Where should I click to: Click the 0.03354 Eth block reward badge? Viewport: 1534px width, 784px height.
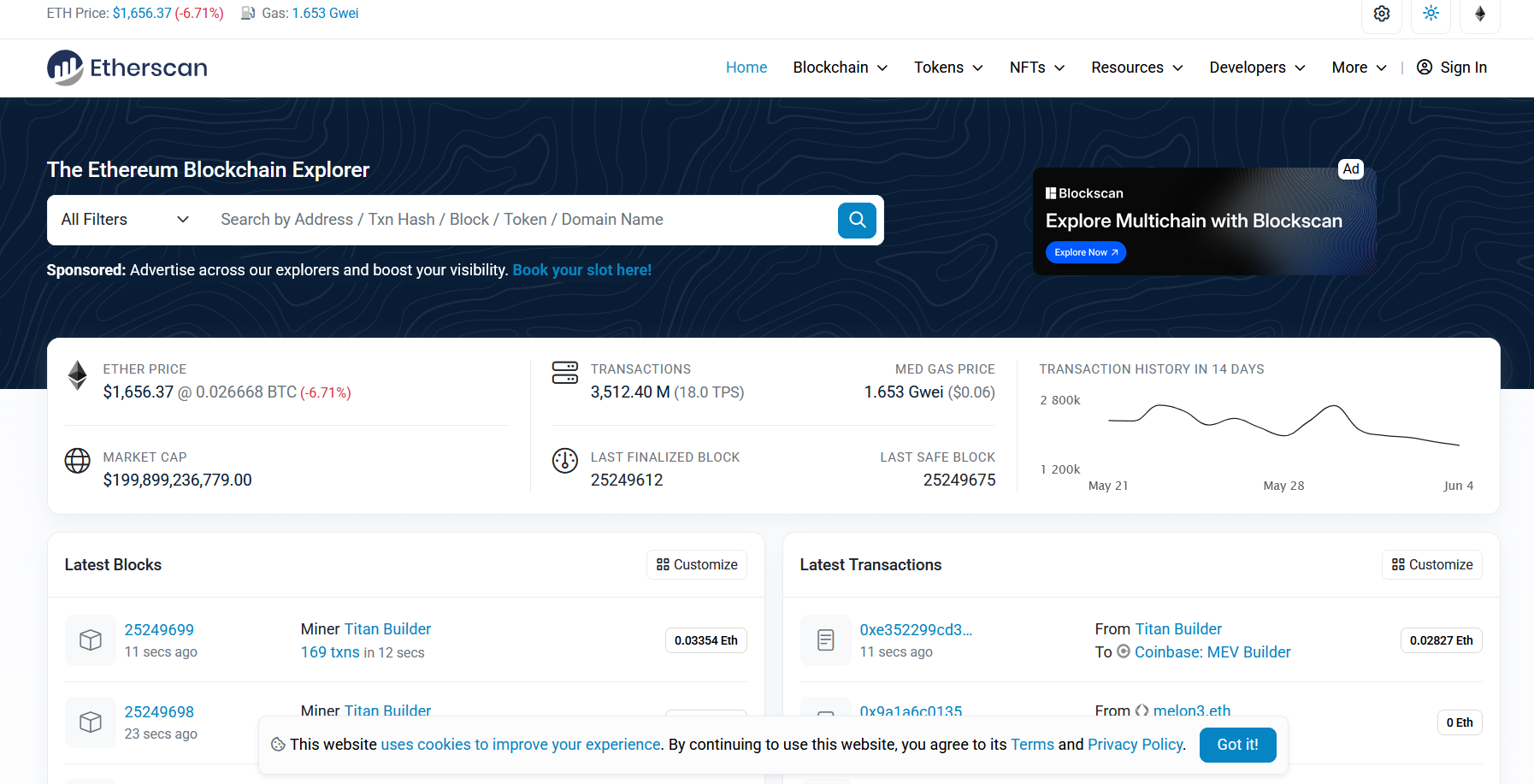[706, 640]
